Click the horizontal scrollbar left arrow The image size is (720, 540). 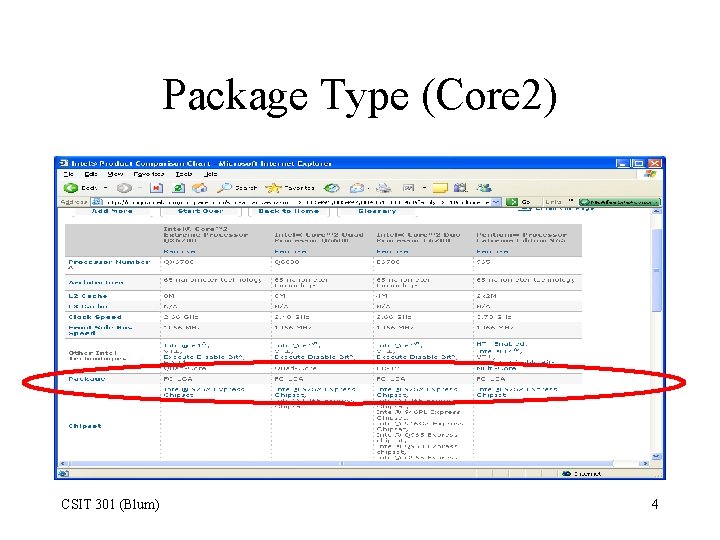63,463
